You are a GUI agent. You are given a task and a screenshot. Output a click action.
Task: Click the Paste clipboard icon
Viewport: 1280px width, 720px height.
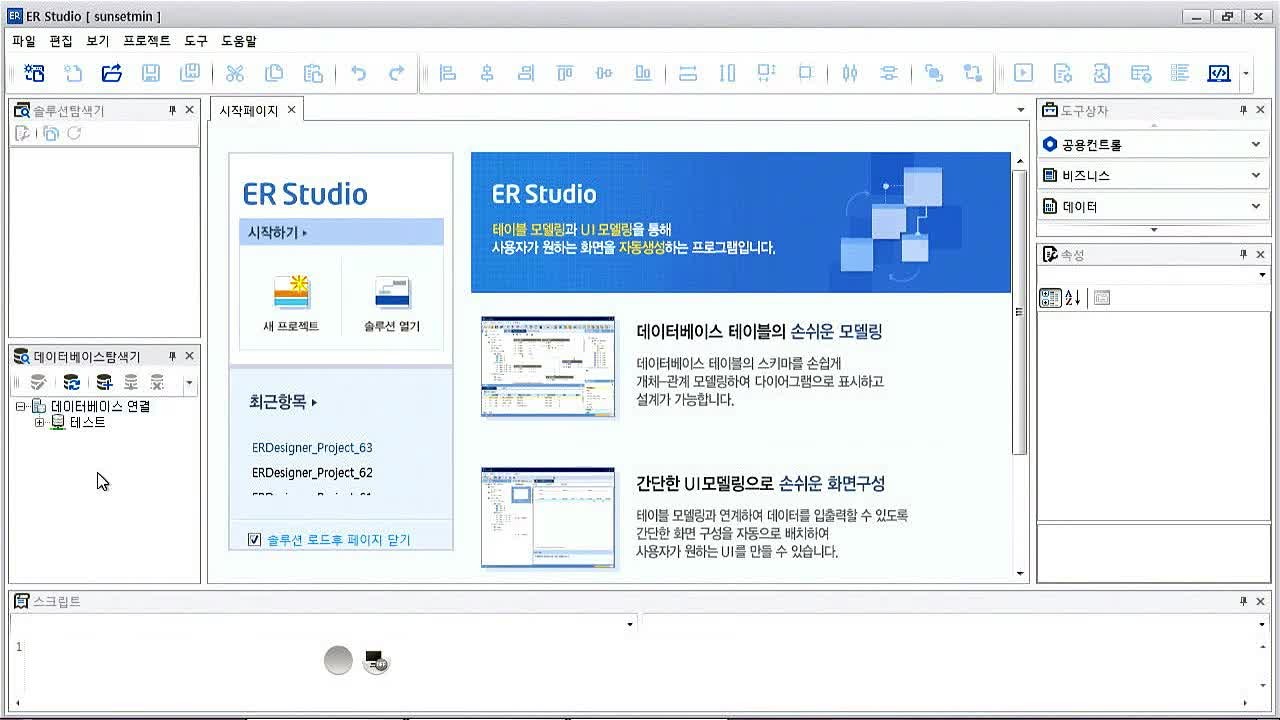click(x=313, y=73)
